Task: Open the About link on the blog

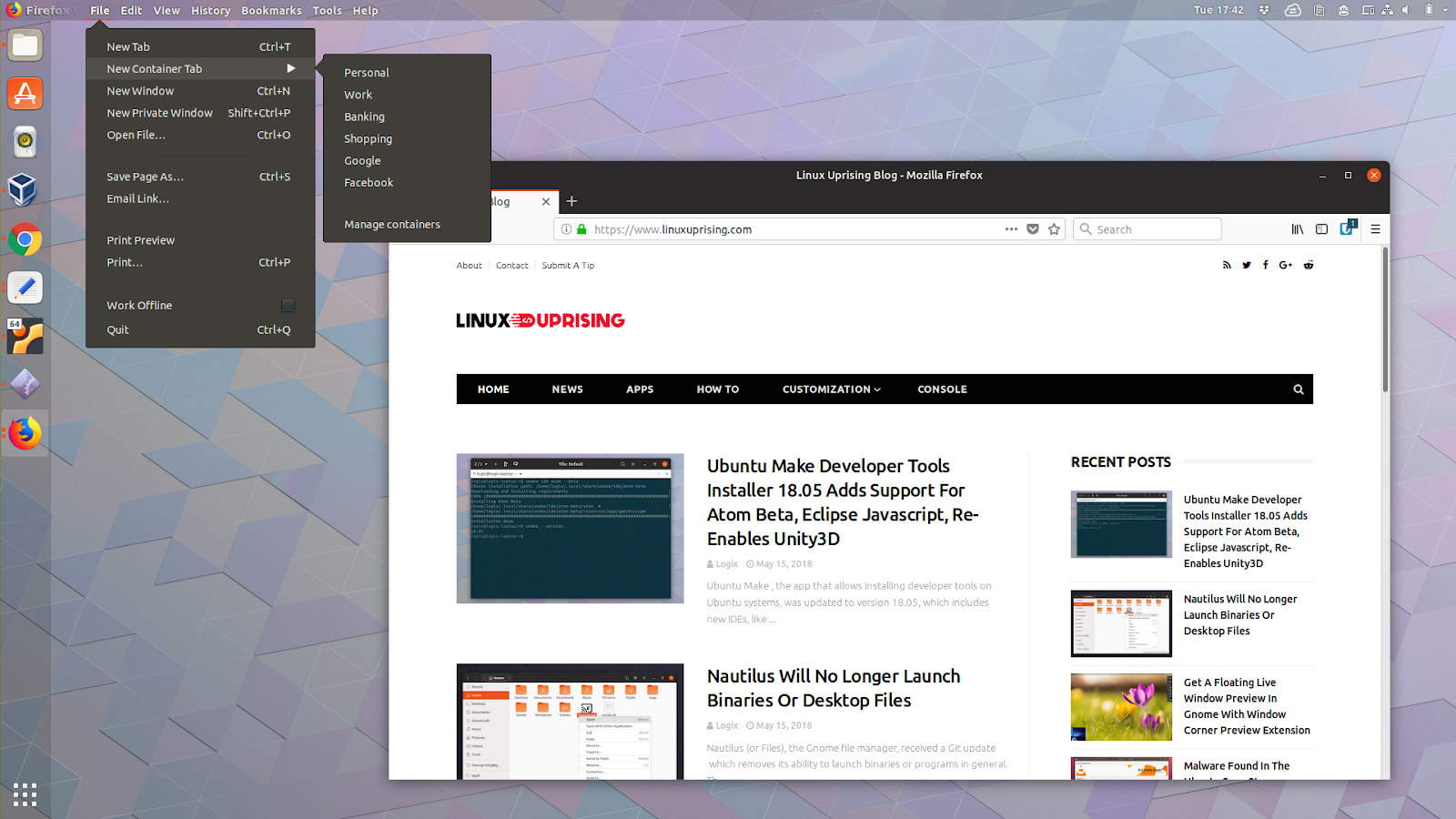Action: [x=470, y=266]
